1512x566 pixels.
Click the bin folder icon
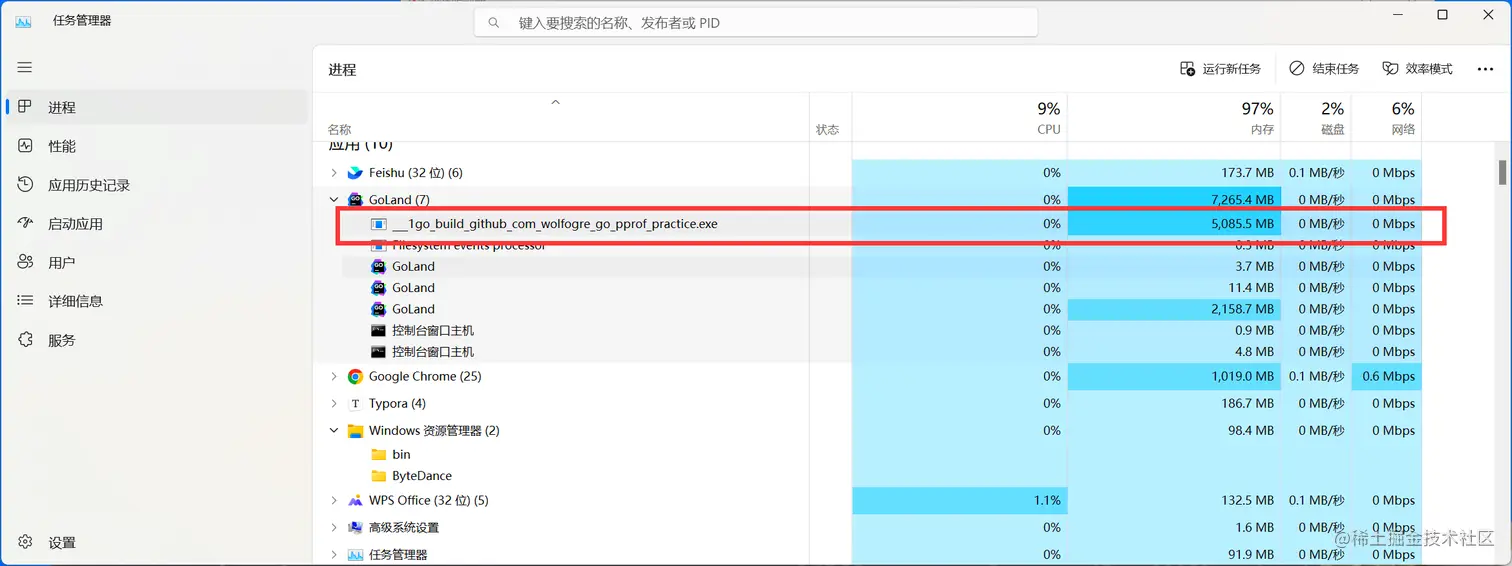(378, 454)
